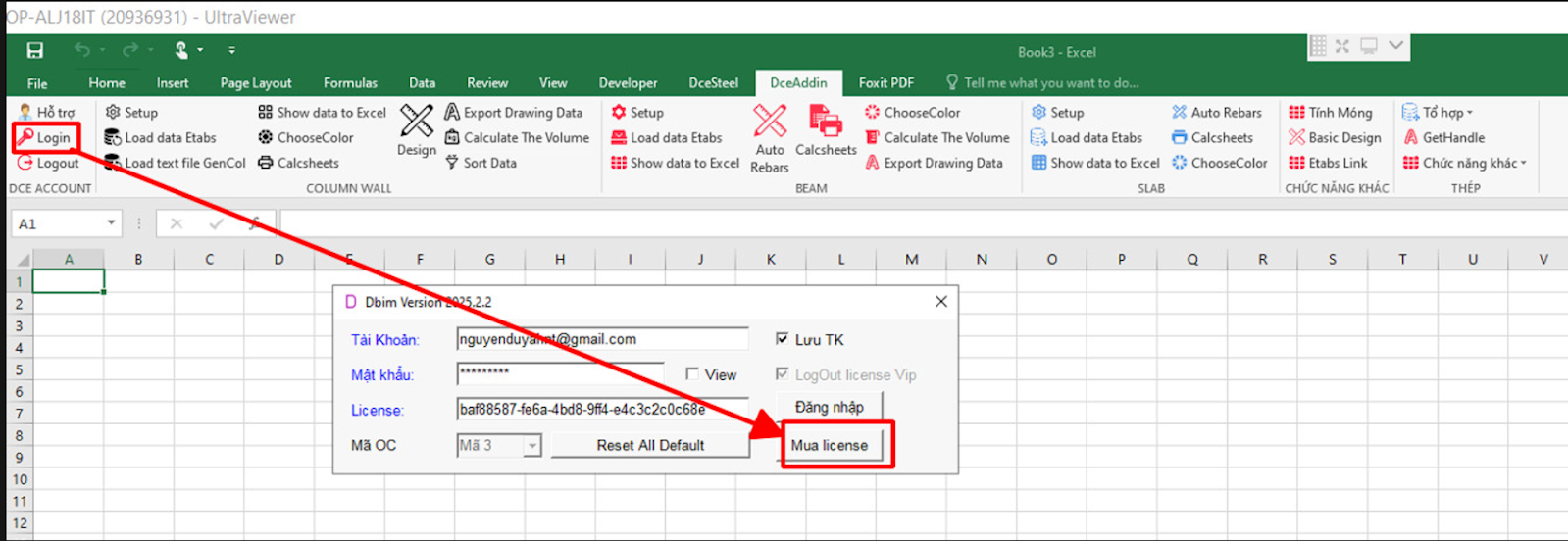1568x541 pixels.
Task: Click the Tell me what you want box
Action: (x=1042, y=83)
